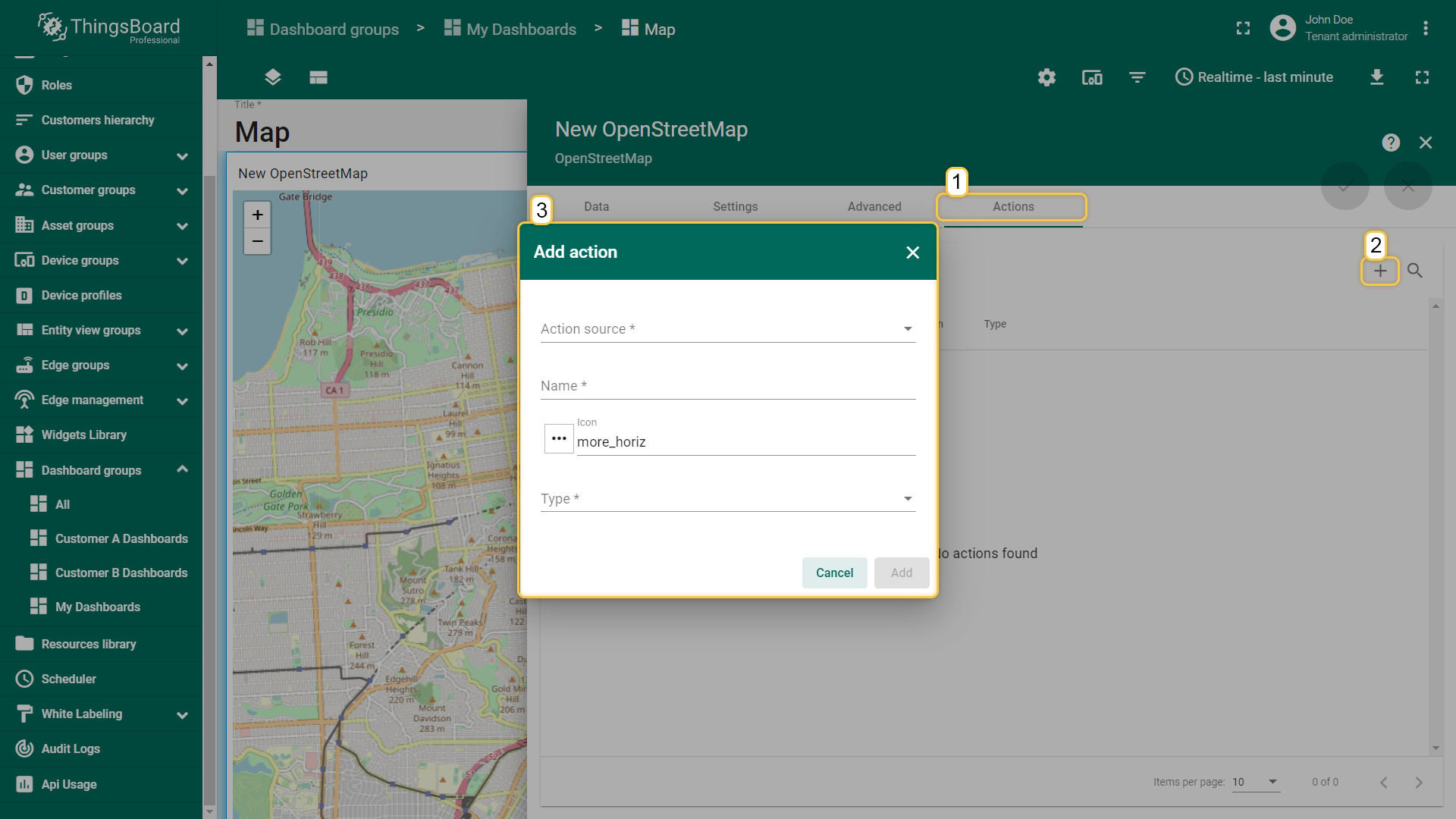Click the Resources library folder icon

click(24, 644)
